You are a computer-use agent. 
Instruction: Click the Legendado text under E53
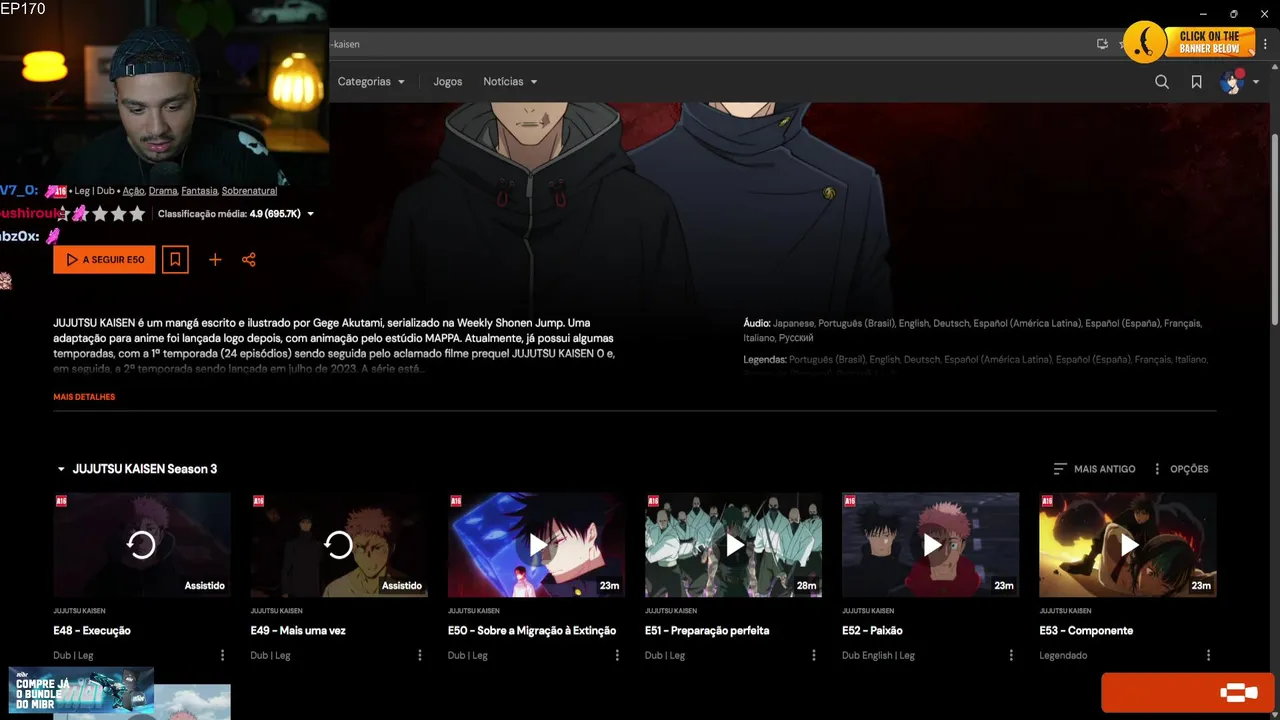pyautogui.click(x=1063, y=656)
